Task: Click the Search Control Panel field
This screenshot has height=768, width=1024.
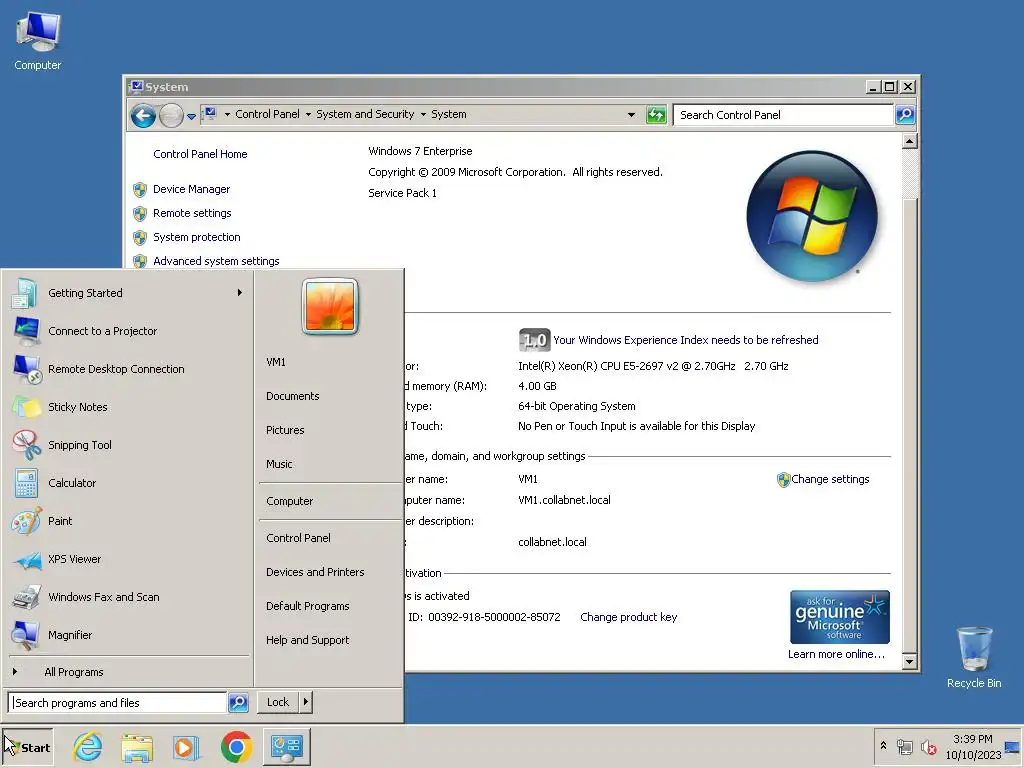Action: point(783,115)
